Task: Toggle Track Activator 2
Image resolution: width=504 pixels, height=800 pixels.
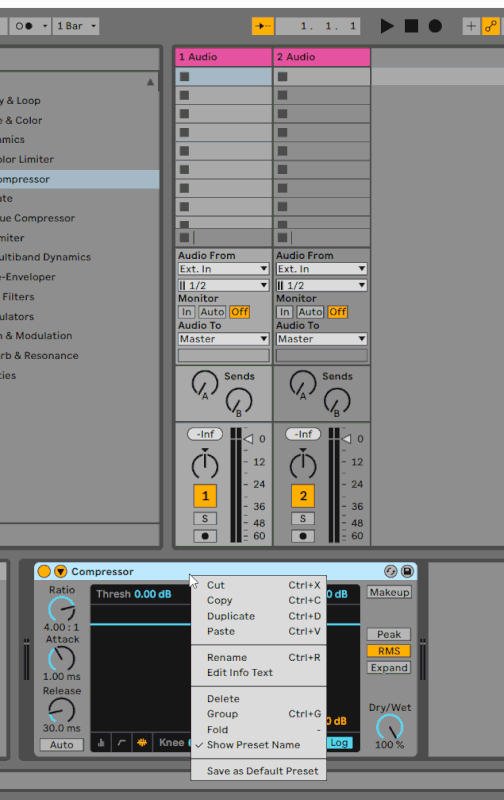Action: pos(303,495)
